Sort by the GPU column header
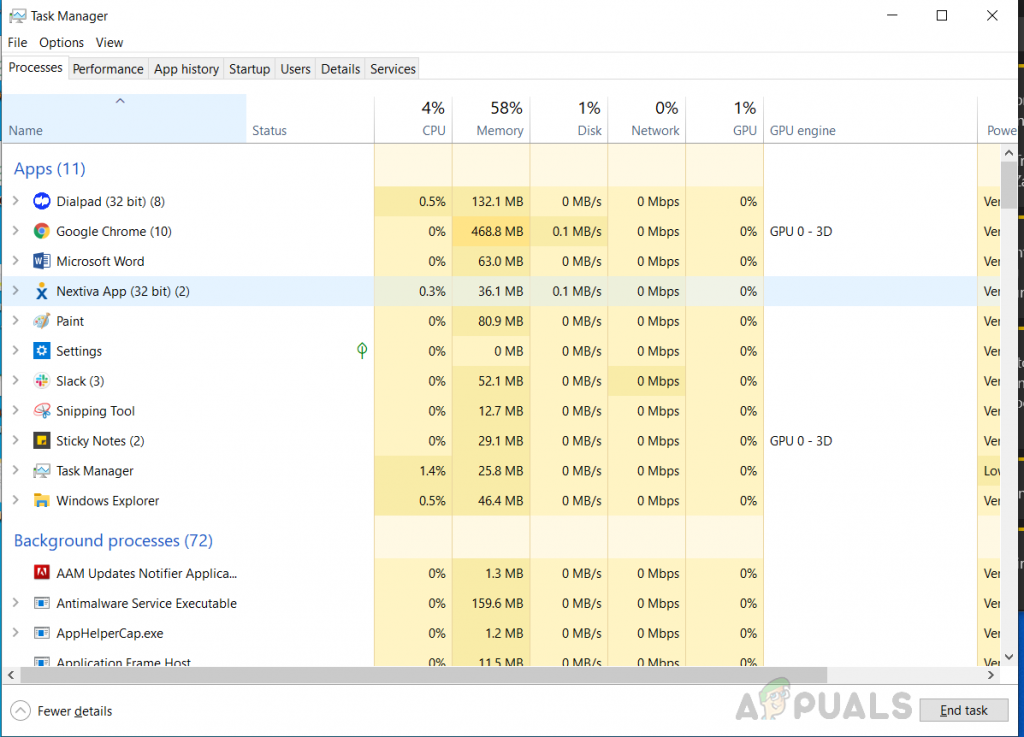The image size is (1024, 737). [725, 119]
